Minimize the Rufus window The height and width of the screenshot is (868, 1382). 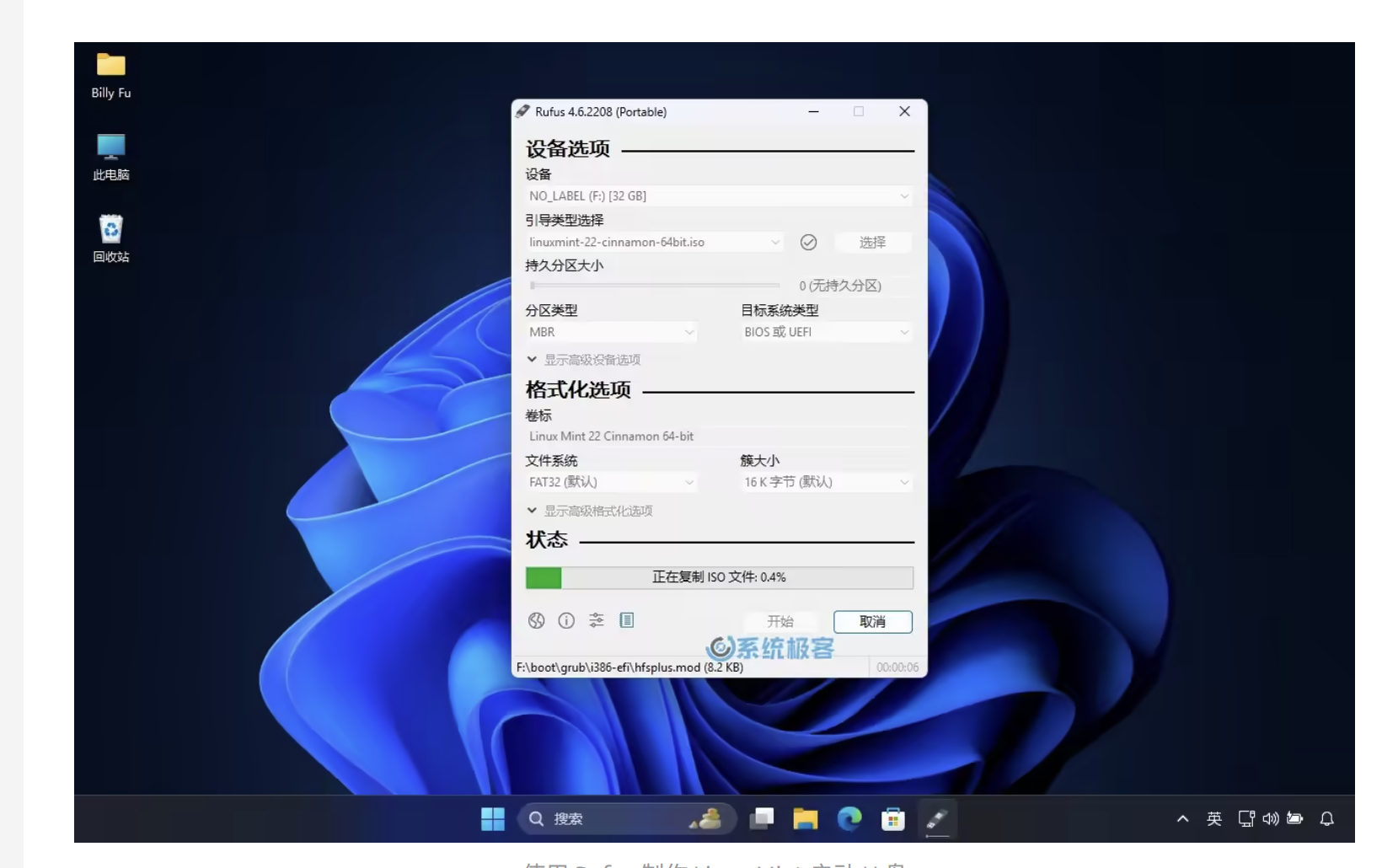(x=813, y=111)
